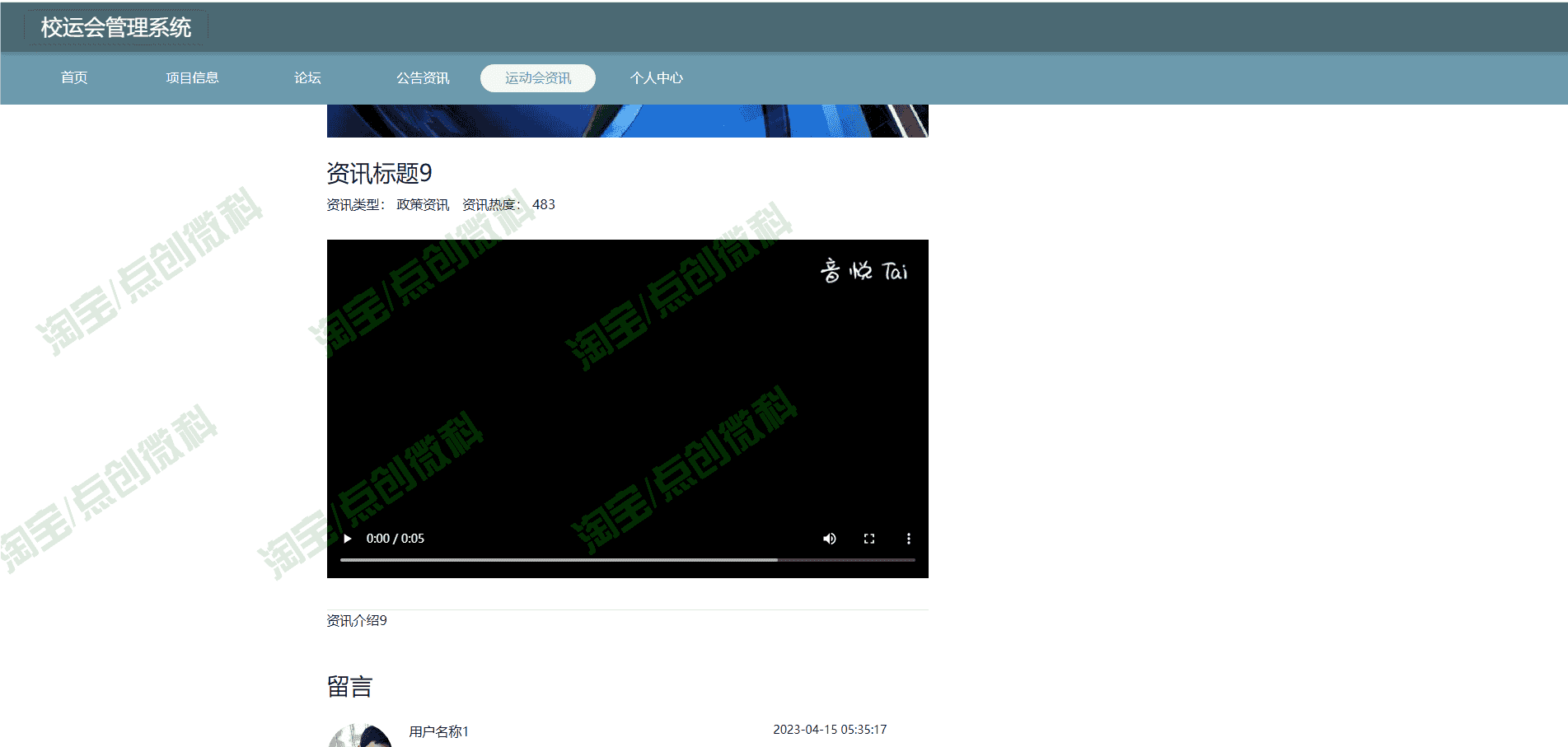Click the video time display 0:00 / 0:05
1568x747 pixels.
pos(396,539)
